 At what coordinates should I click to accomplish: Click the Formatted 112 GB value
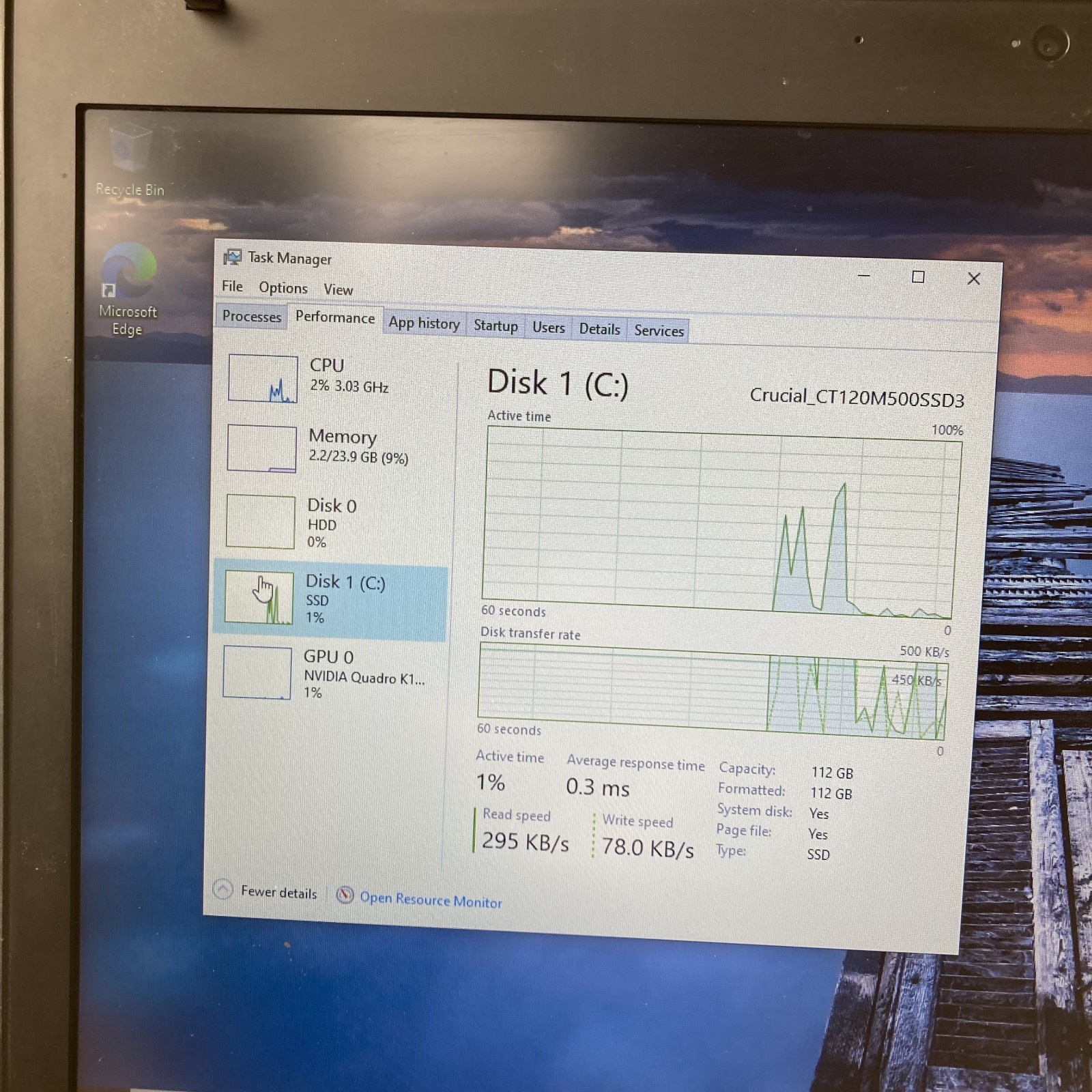coord(831,793)
